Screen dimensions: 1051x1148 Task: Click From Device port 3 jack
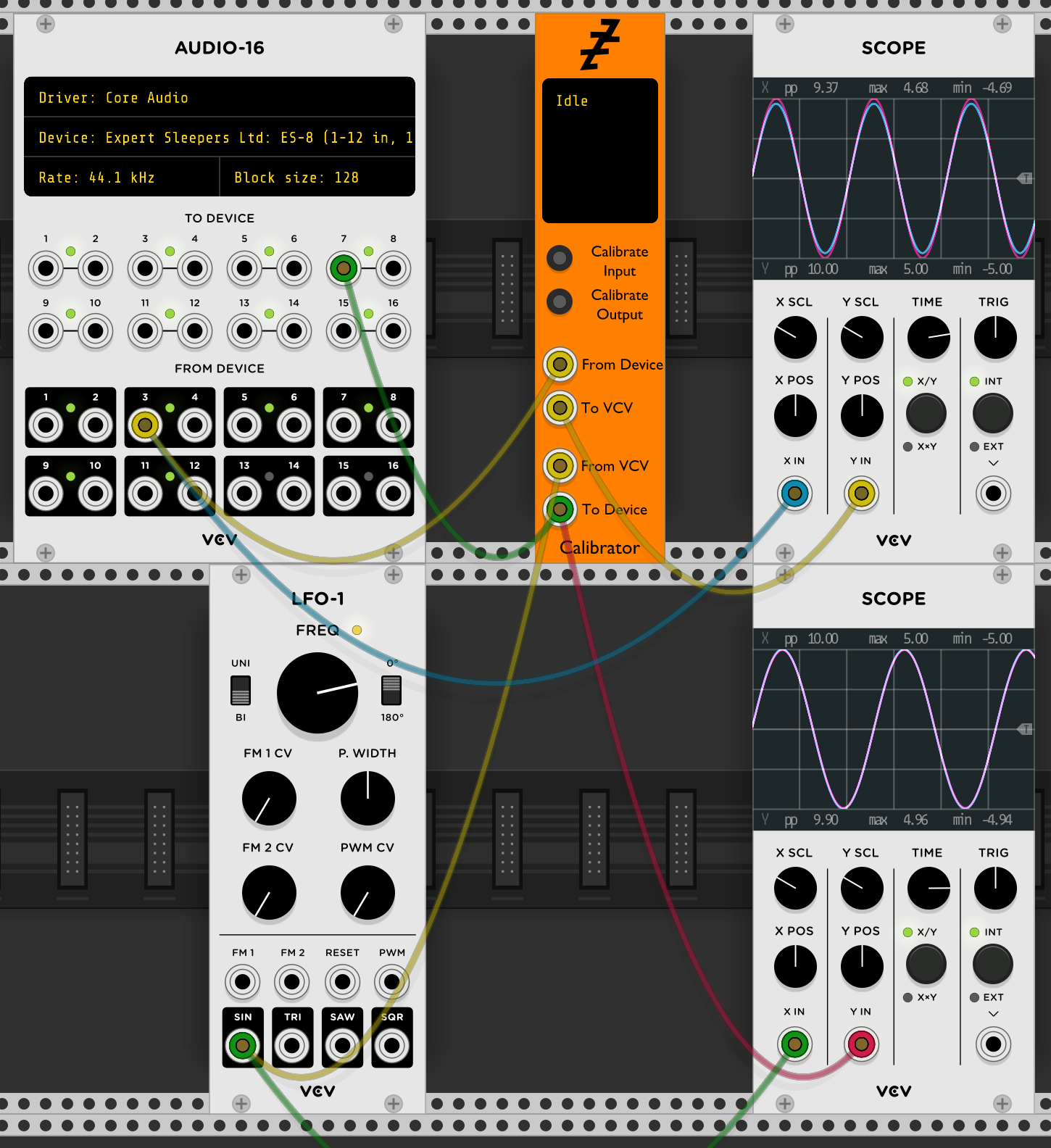point(145,425)
